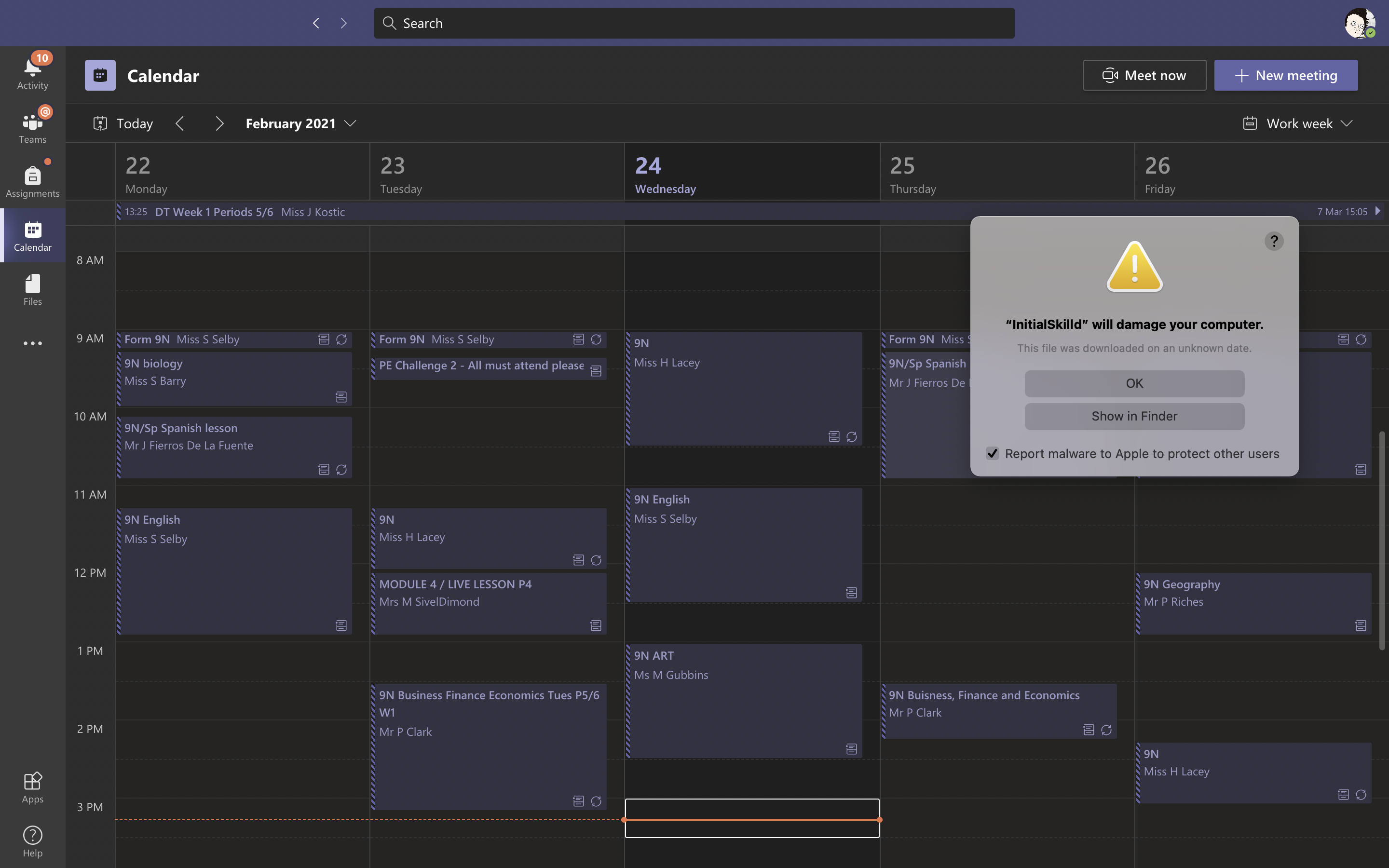Expand DT Week 1 event continuation arrow

[x=1377, y=211]
